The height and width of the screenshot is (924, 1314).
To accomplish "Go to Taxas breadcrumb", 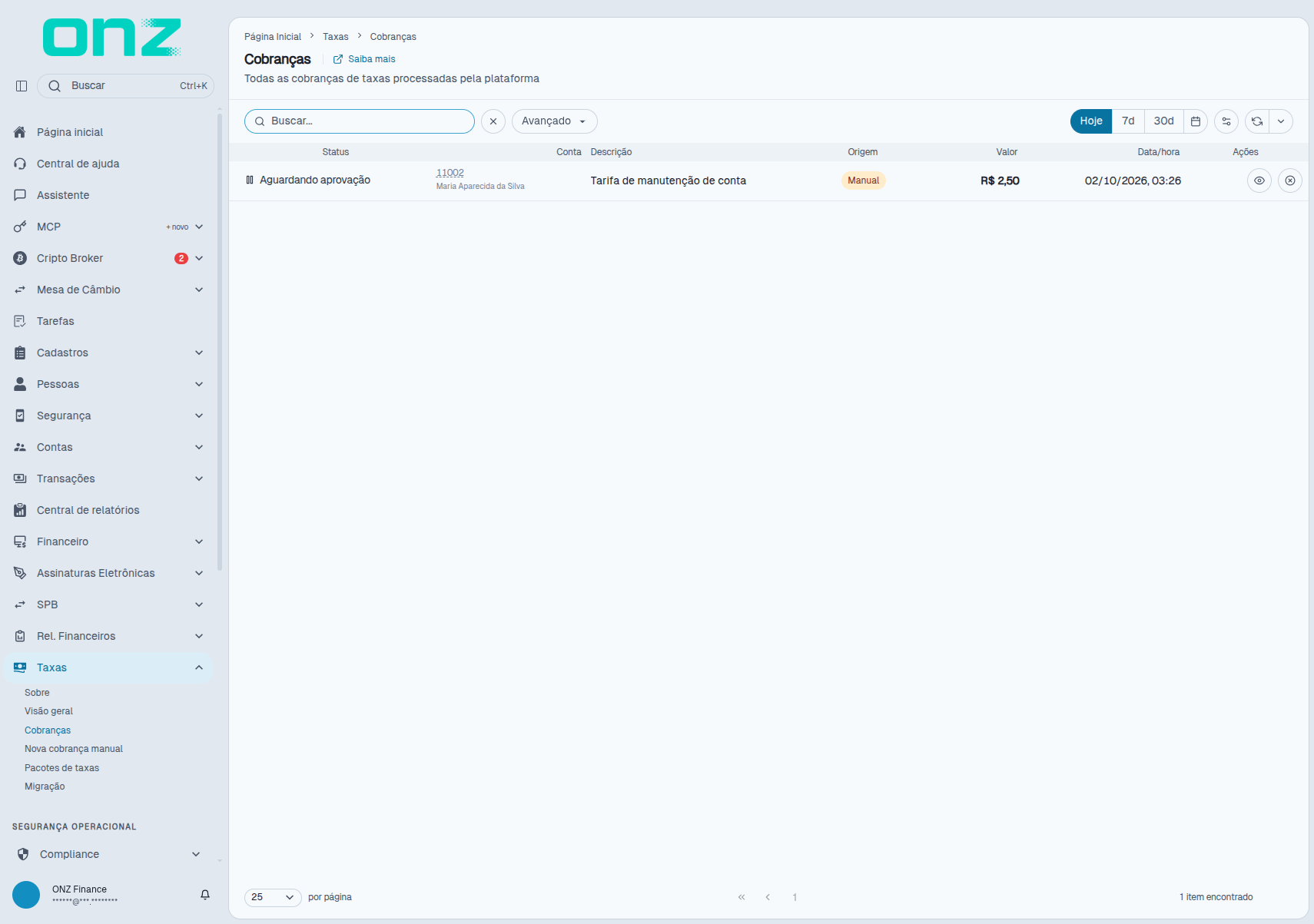I will (335, 37).
